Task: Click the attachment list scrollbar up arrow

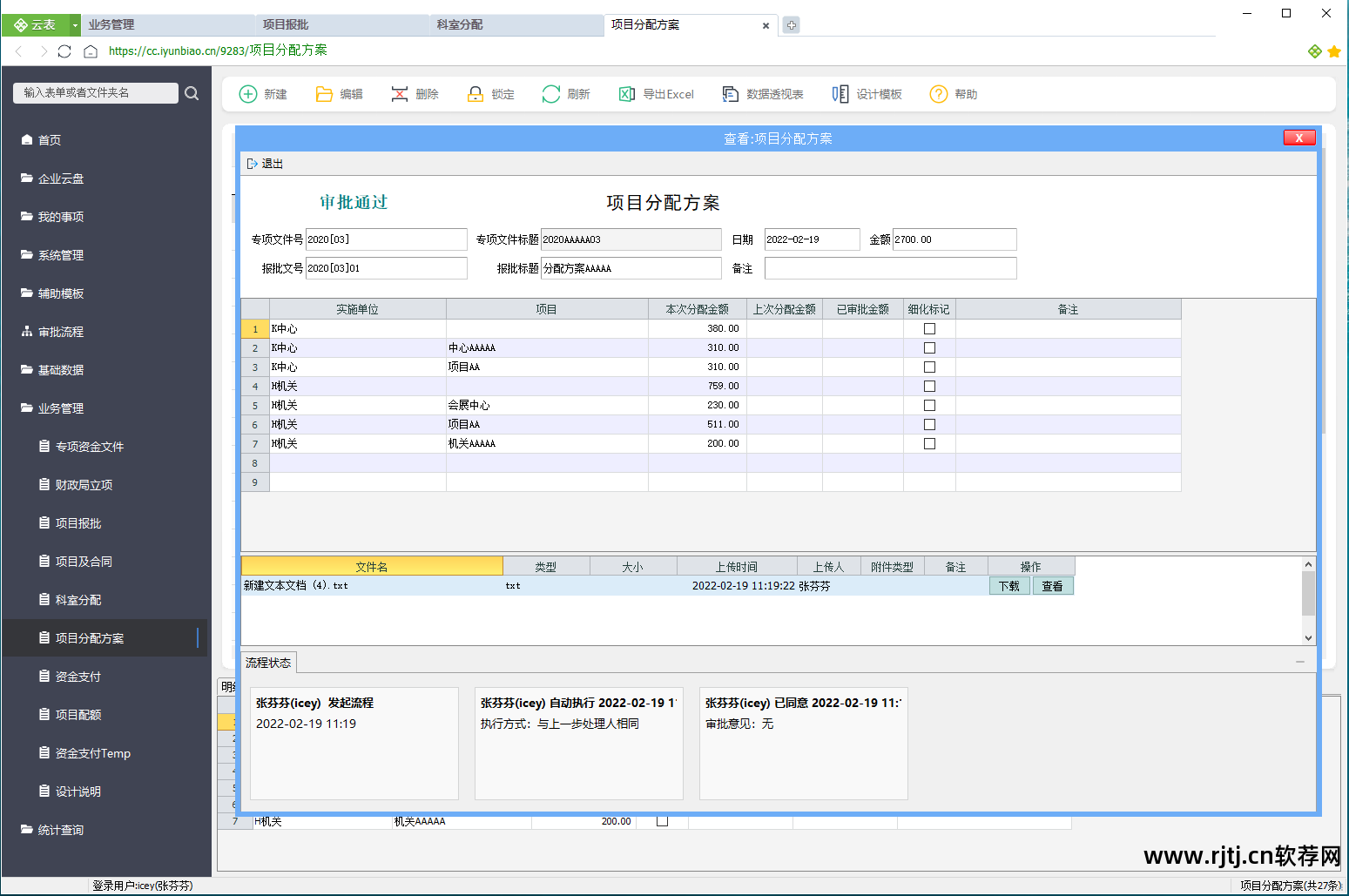Action: (1308, 565)
